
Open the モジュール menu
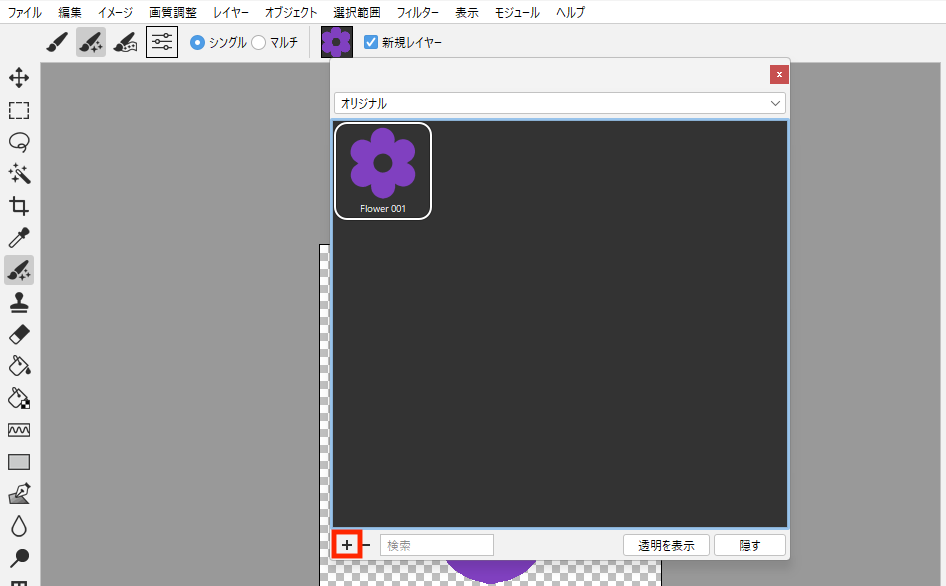coord(517,12)
